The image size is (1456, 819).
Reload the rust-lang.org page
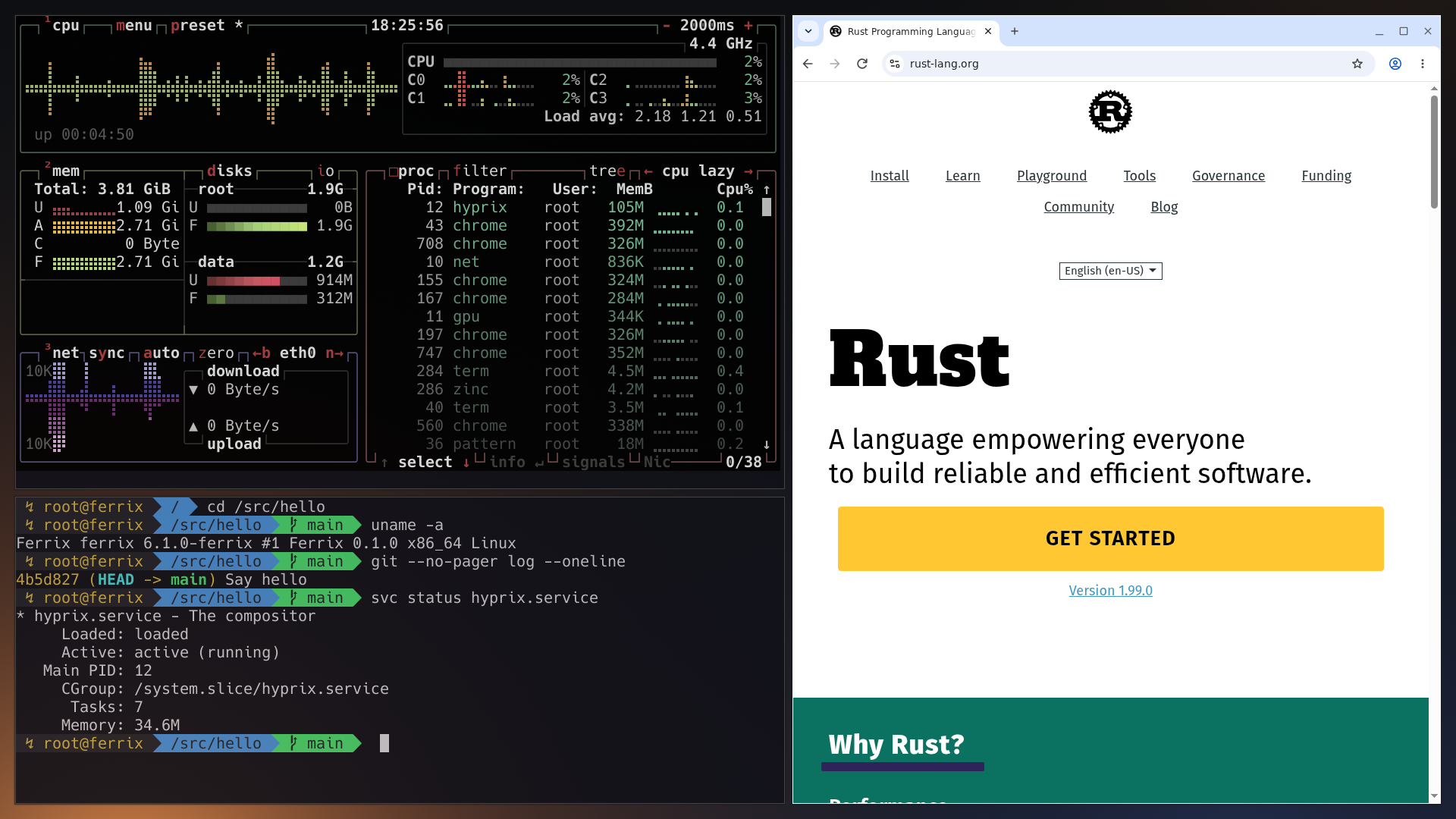862,64
